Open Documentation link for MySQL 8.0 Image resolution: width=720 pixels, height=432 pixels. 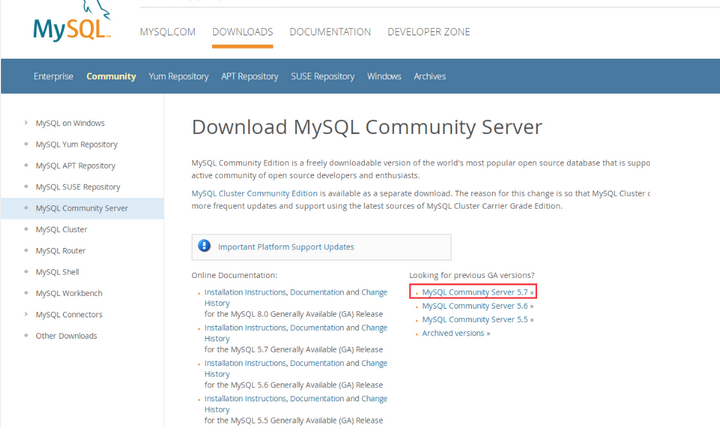click(317, 292)
